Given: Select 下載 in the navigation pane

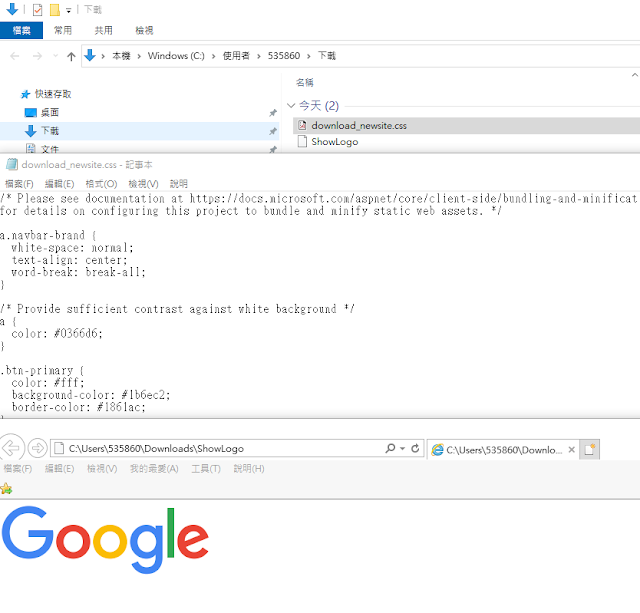Looking at the screenshot, I should pos(139,131).
